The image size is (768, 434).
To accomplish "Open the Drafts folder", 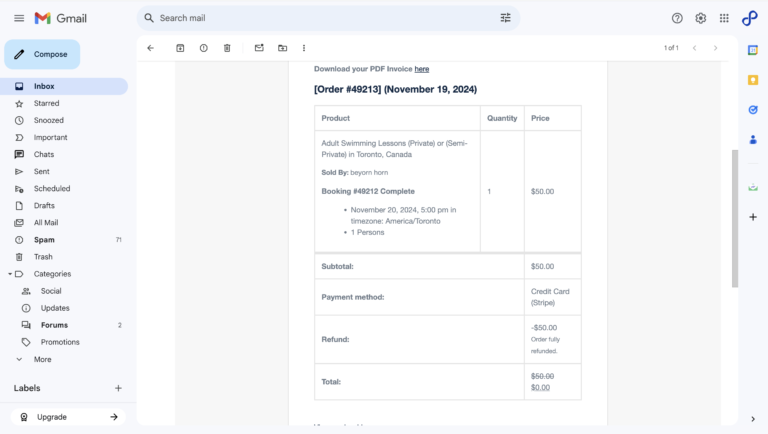I will pyautogui.click(x=64, y=206).
